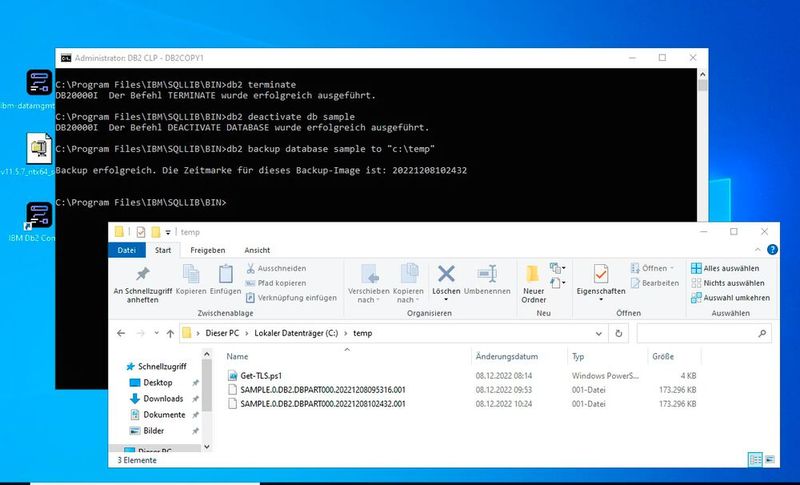800x485 pixels.
Task: Switch to the Start ribbon tab
Action: tap(163, 250)
